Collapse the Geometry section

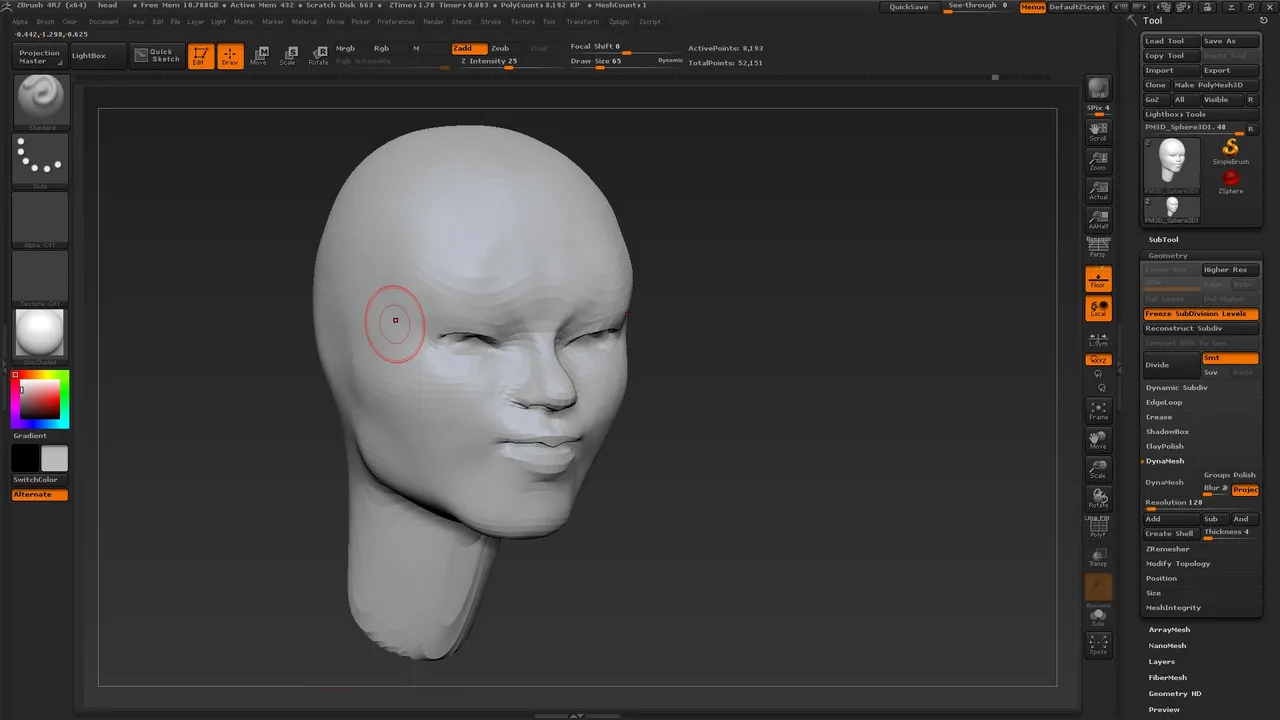pos(1168,256)
